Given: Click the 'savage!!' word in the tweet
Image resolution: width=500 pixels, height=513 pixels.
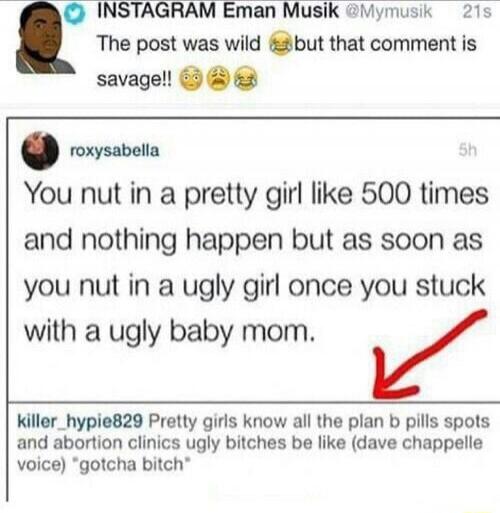Looking at the screenshot, I should (x=135, y=79).
